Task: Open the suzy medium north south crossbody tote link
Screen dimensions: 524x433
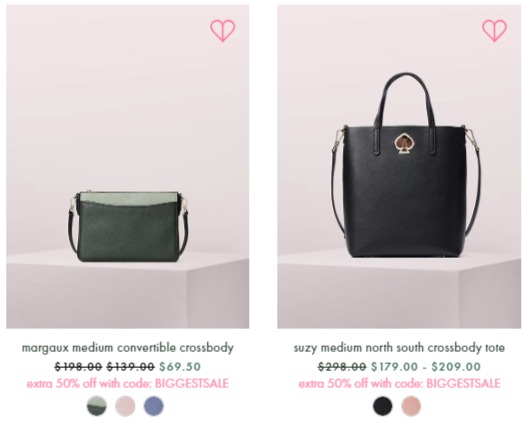Action: tap(399, 348)
